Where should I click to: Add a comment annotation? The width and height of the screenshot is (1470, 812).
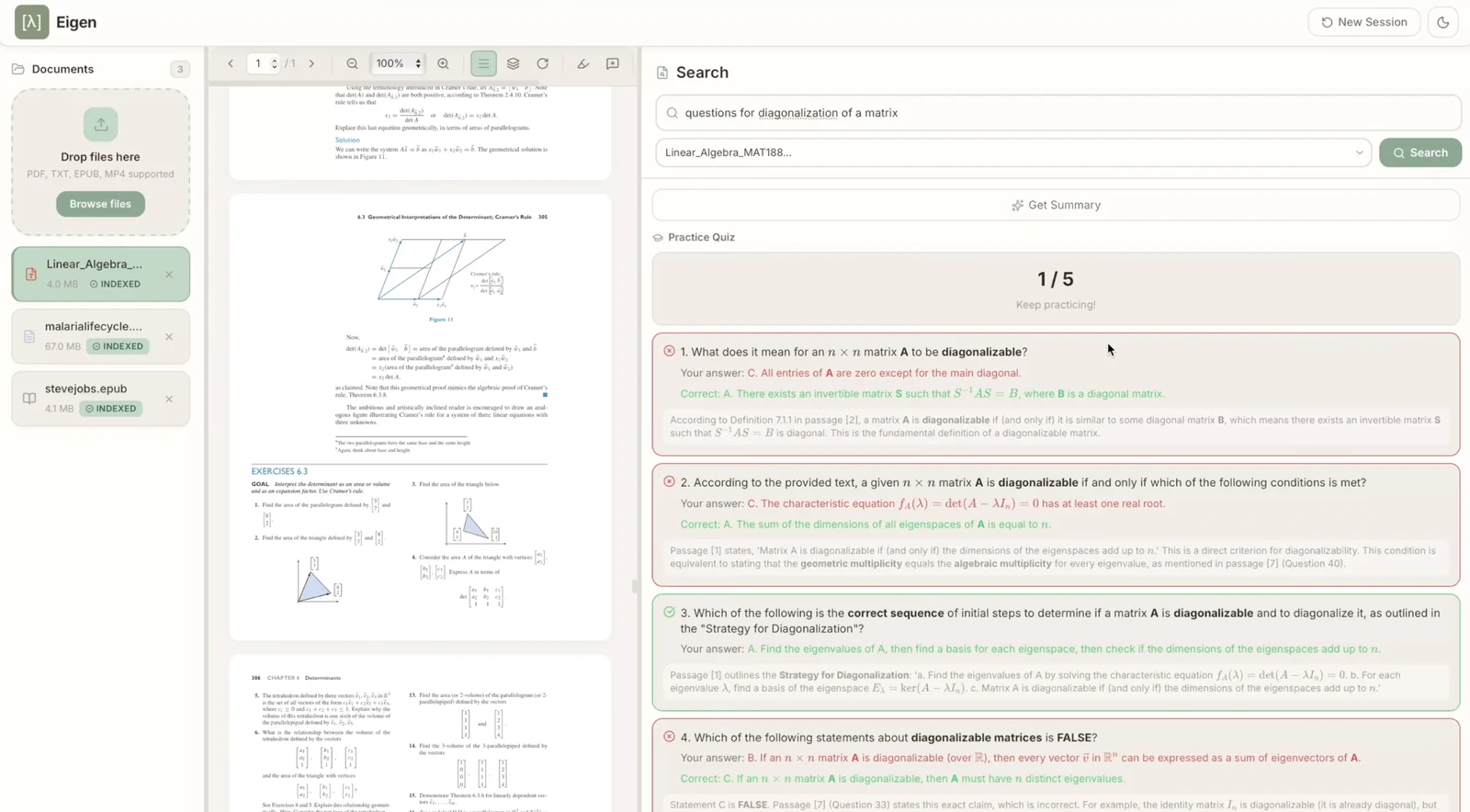(612, 63)
